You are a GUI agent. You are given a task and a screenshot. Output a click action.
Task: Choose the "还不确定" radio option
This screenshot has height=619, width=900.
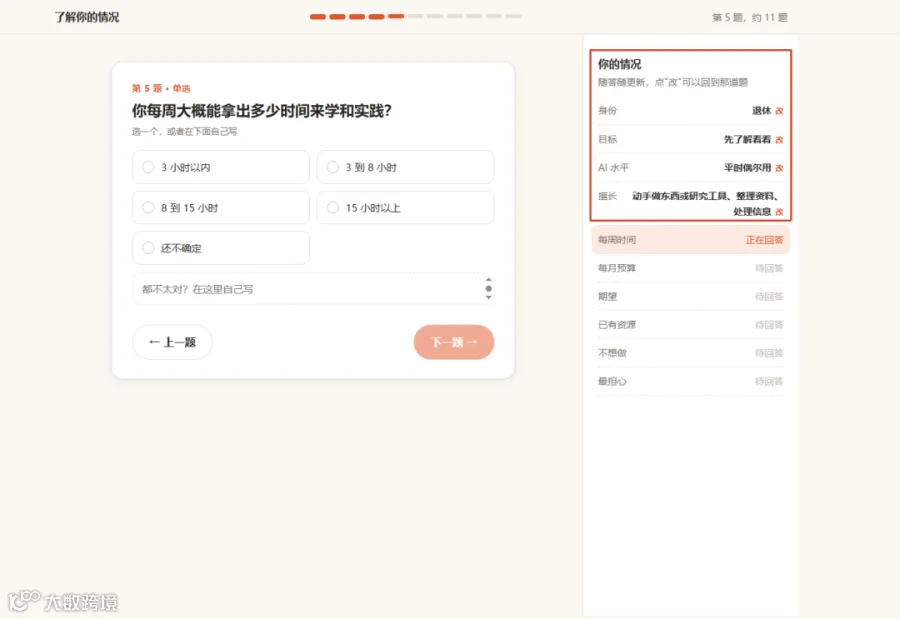pos(221,248)
